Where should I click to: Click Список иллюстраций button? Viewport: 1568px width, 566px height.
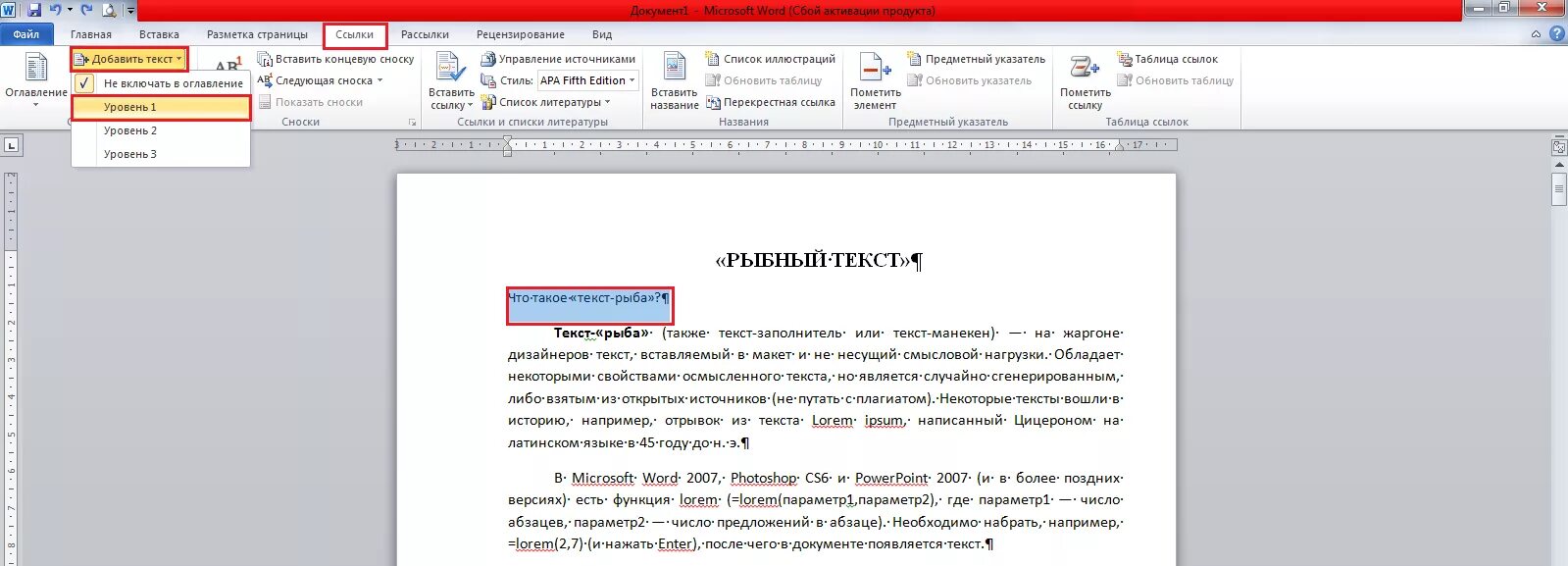click(771, 59)
